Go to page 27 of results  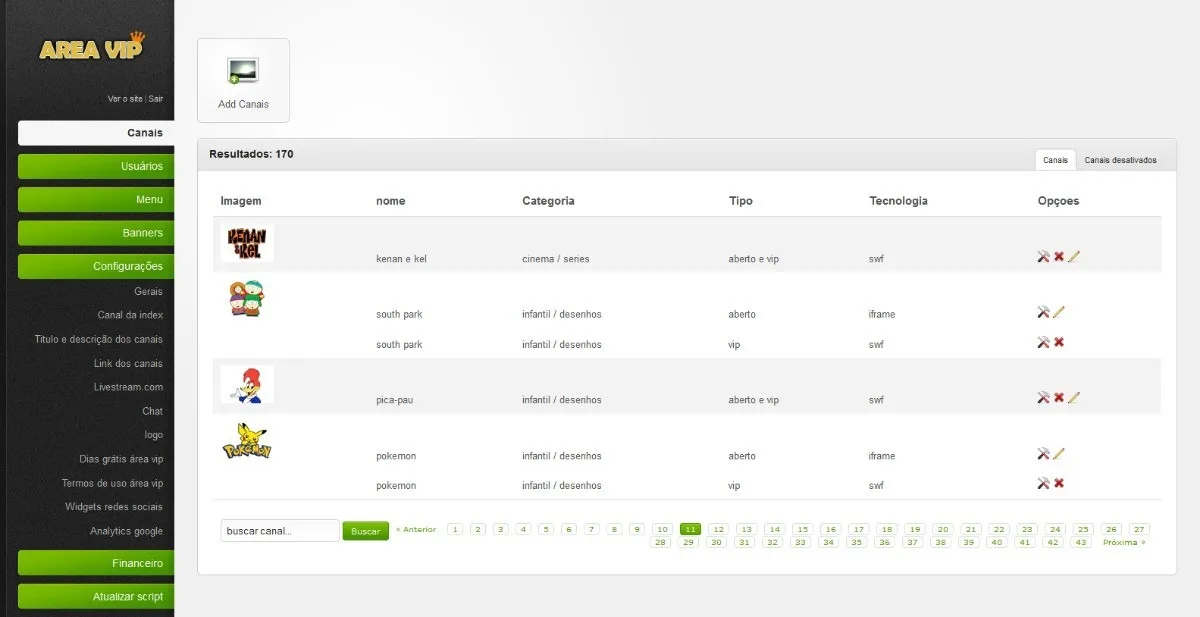click(1139, 529)
